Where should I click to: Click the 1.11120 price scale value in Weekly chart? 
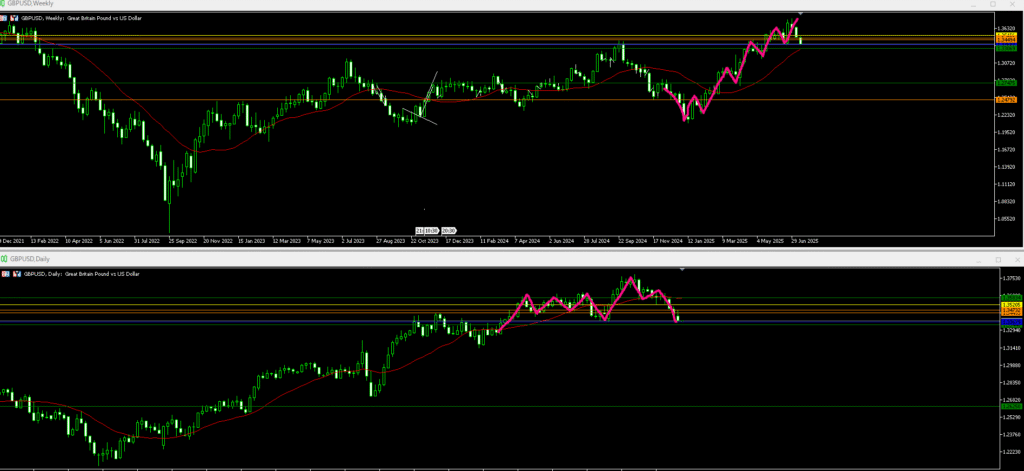(x=1006, y=184)
